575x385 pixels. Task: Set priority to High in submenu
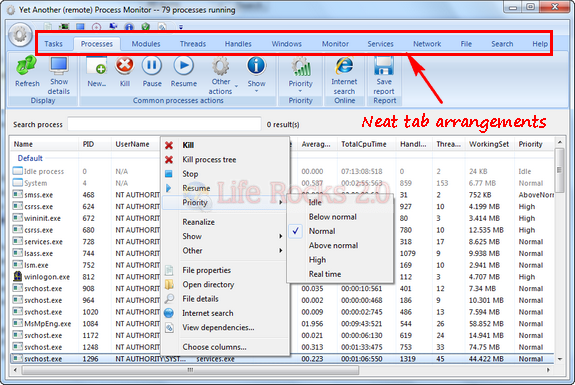[x=340, y=260]
